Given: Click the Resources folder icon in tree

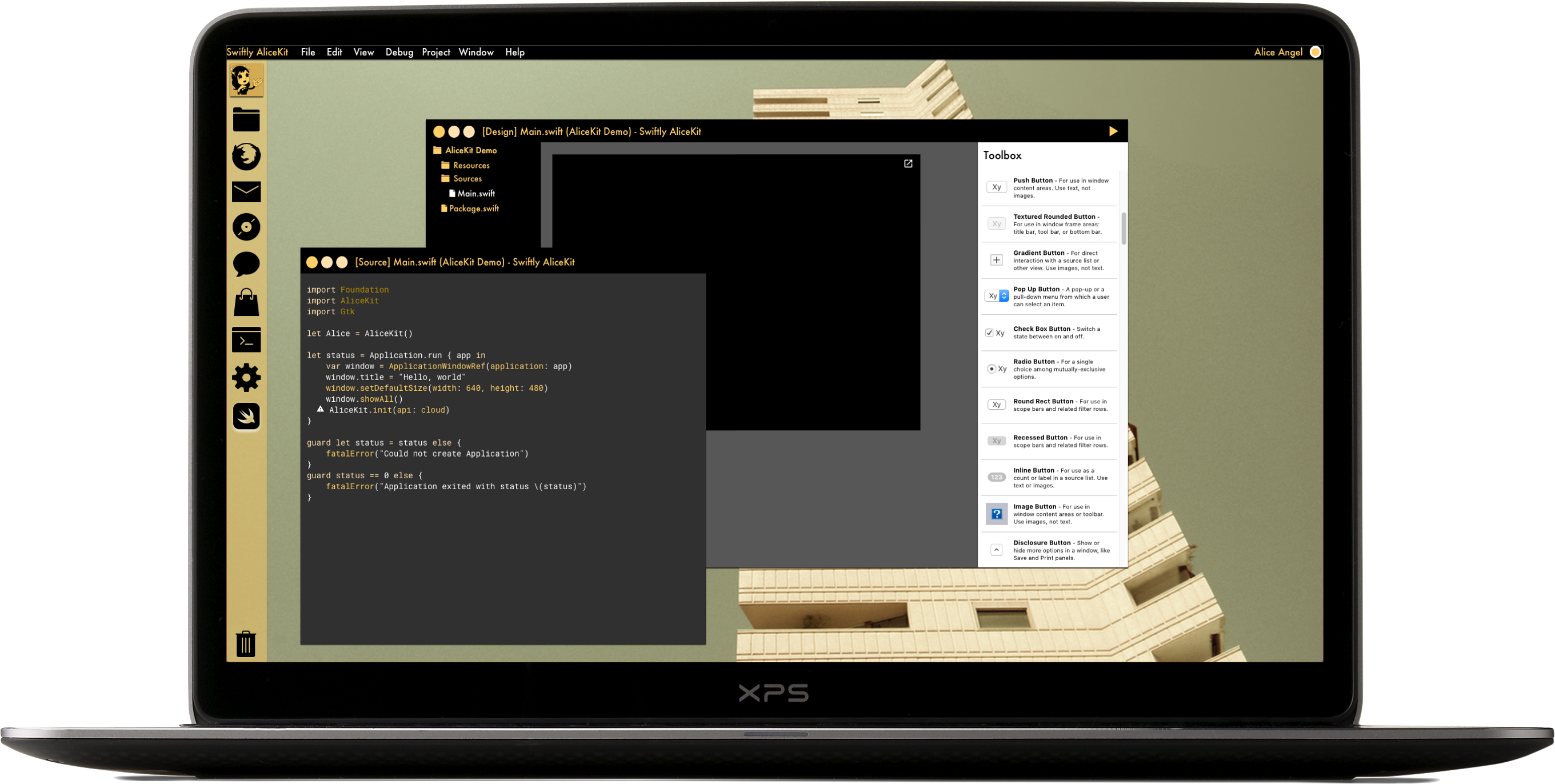Looking at the screenshot, I should [446, 165].
